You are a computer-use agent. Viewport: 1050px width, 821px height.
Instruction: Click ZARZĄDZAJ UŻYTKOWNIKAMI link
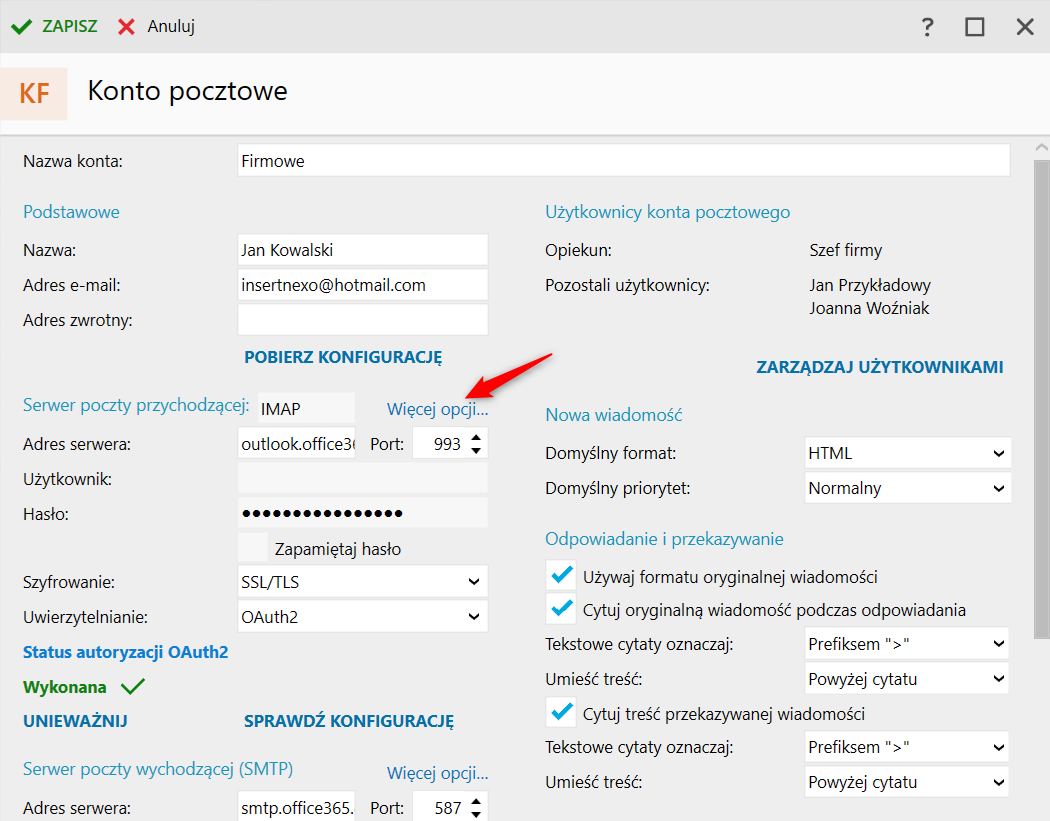[880, 367]
